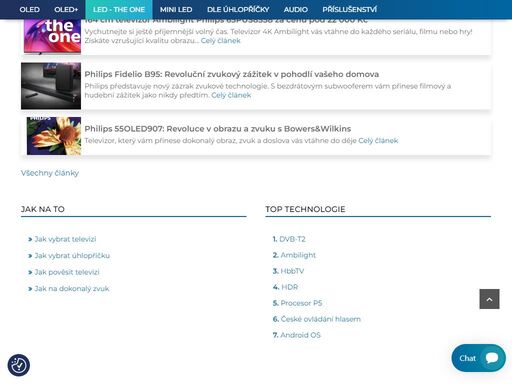Open Procesor P5 technology link
Image resolution: width=512 pixels, height=384 pixels.
301,303
